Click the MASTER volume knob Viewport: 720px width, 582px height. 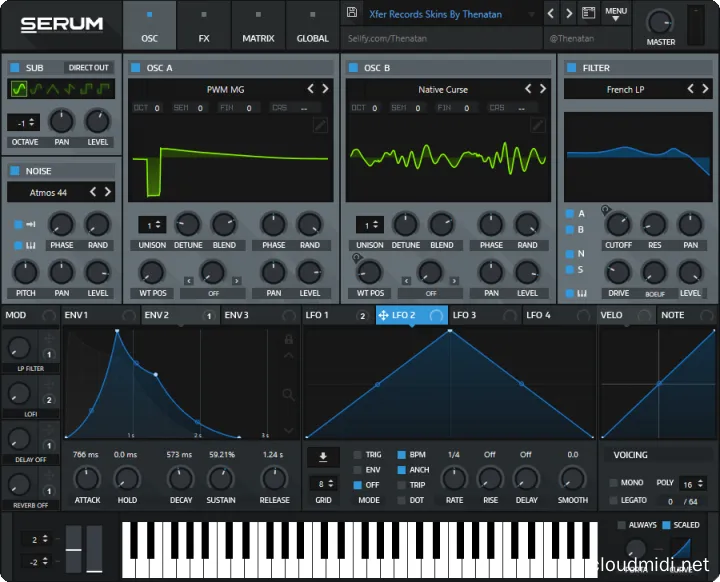tap(660, 22)
